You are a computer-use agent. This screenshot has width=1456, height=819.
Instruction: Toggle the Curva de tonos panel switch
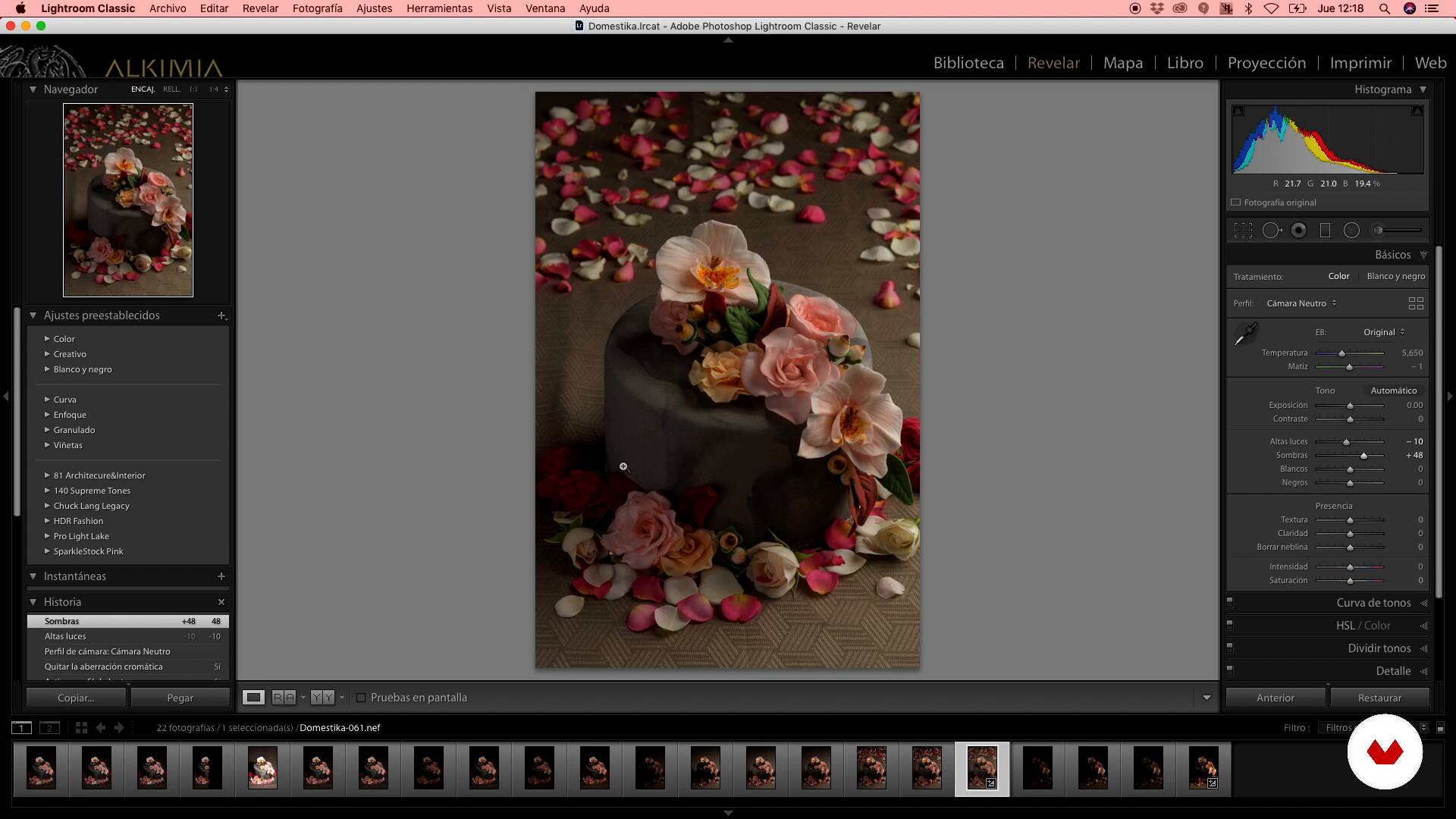(x=1230, y=603)
